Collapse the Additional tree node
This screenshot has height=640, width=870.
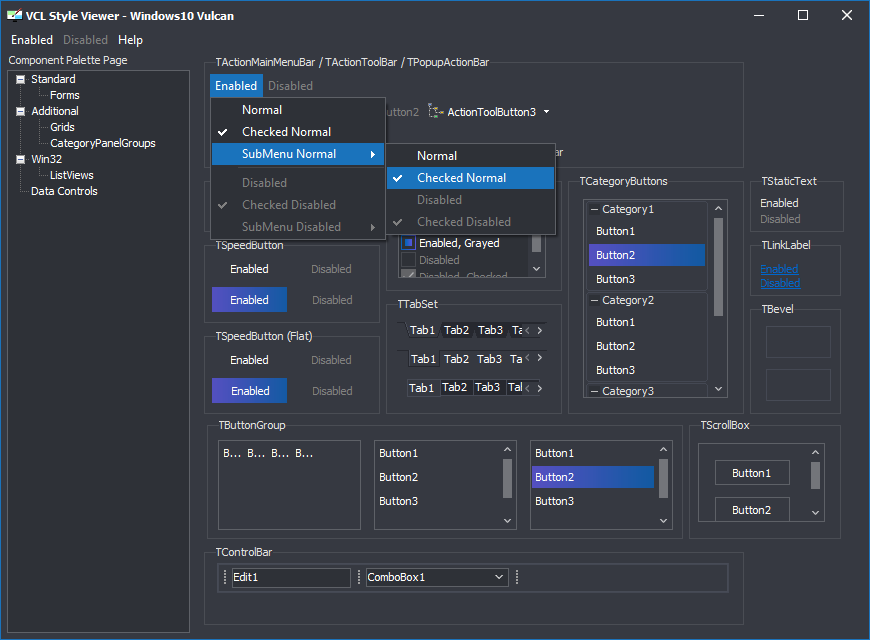coord(21,112)
